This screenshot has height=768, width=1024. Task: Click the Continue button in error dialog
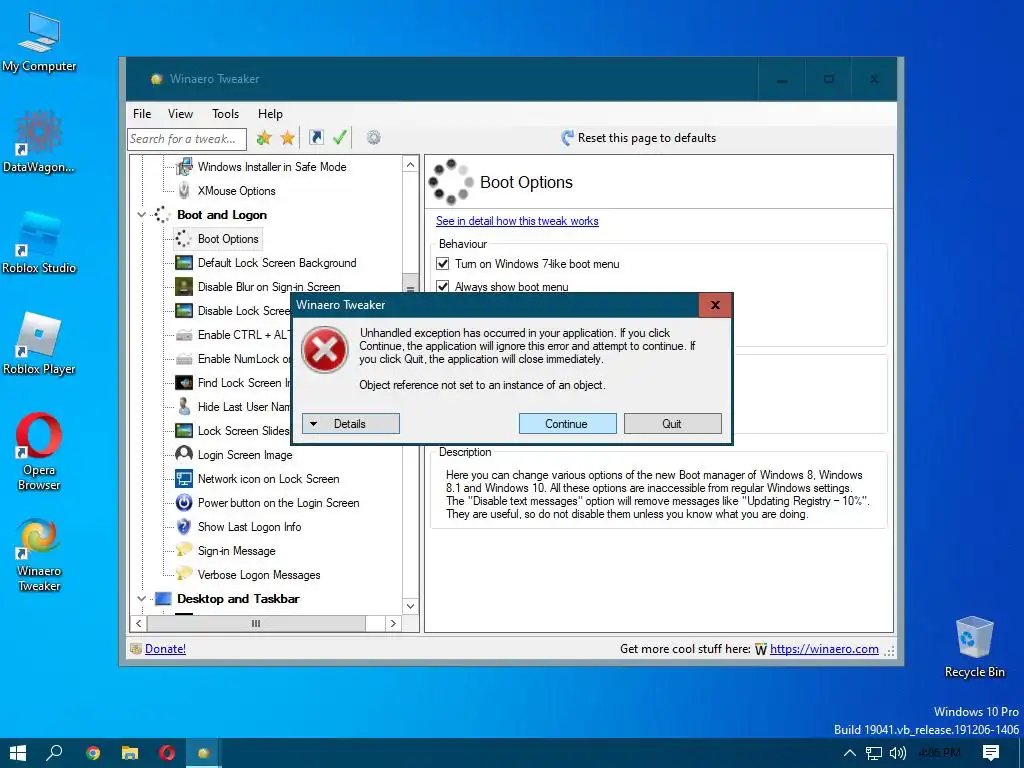tap(568, 423)
